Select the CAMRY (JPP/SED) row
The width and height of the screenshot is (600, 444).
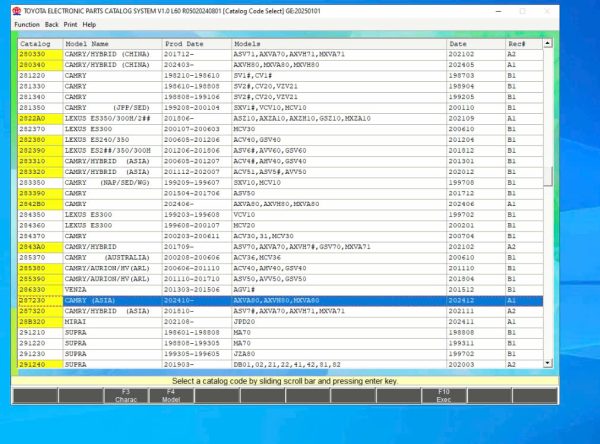280,108
